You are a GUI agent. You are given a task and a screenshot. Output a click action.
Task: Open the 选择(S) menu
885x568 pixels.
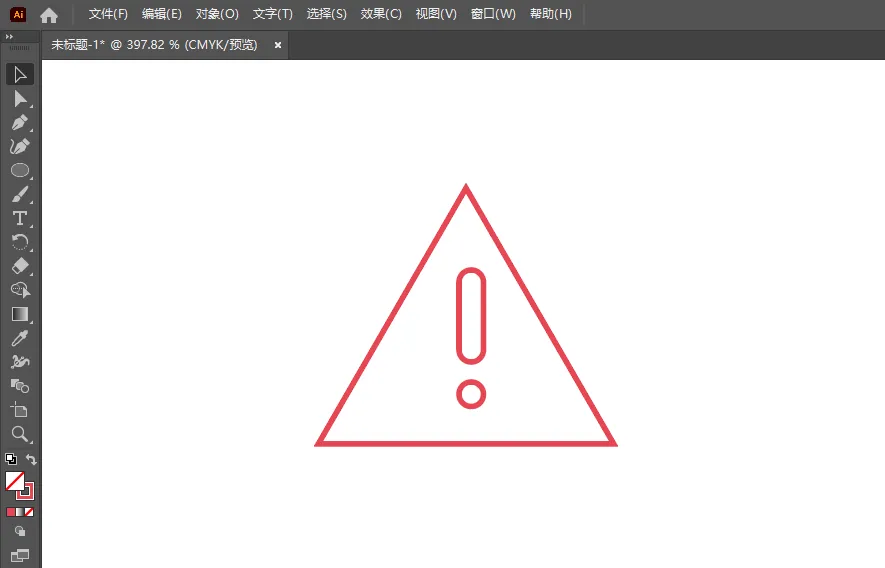[326, 14]
